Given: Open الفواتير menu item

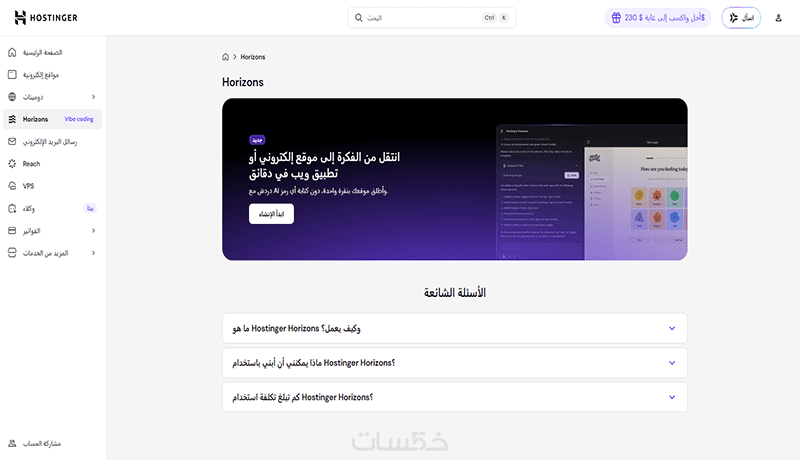Looking at the screenshot, I should coord(31,231).
